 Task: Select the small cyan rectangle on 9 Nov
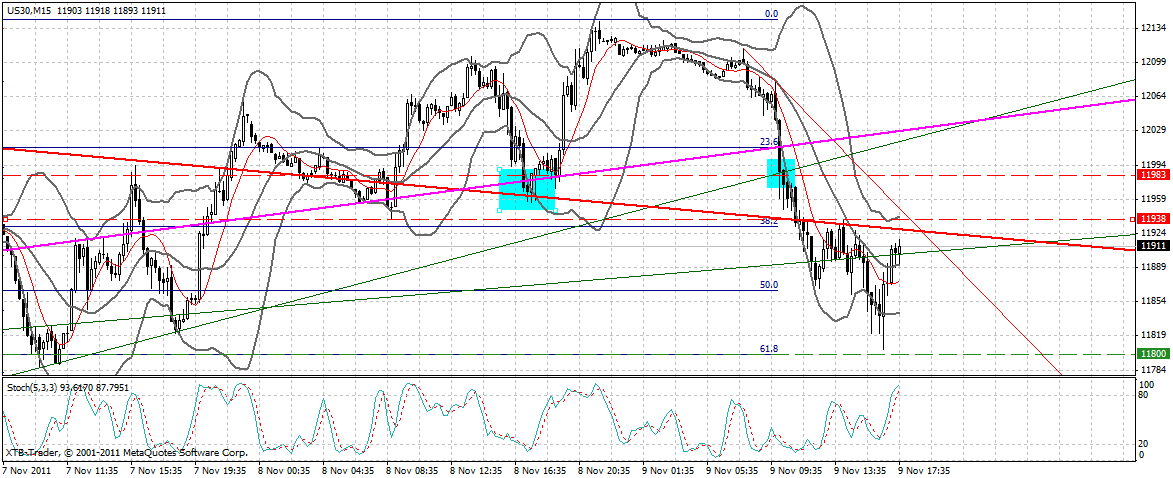click(781, 173)
